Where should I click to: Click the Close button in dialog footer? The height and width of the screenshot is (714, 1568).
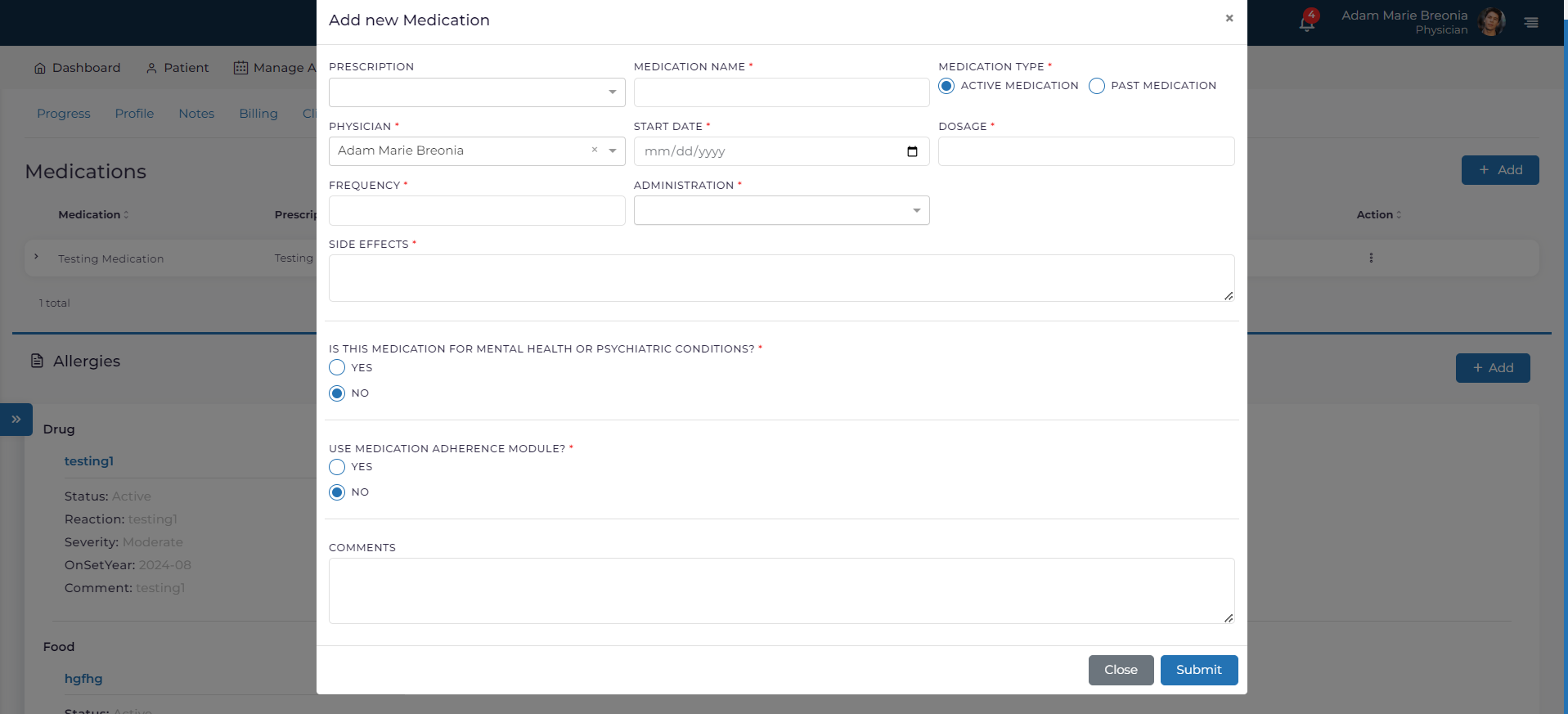(1121, 670)
